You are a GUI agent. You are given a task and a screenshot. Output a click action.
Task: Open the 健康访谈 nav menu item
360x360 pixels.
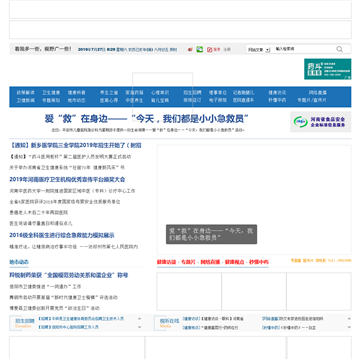click(x=277, y=93)
